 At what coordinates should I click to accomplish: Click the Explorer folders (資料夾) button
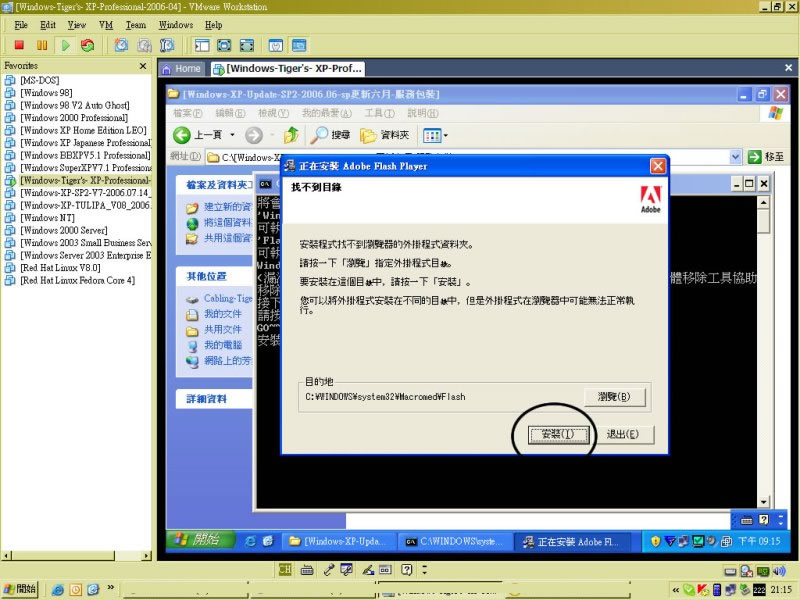(x=385, y=135)
